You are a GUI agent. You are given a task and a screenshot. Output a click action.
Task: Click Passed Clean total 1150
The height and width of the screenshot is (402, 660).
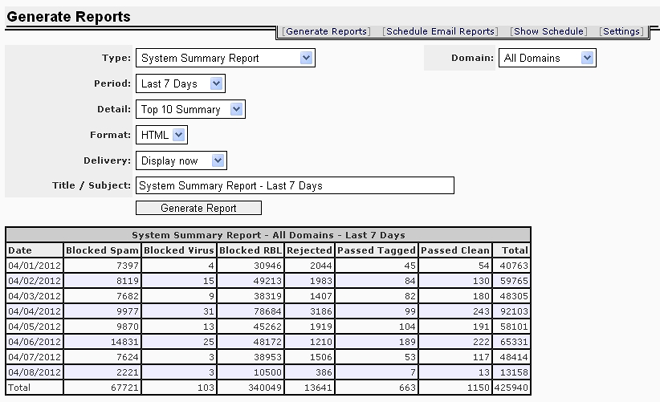tap(455, 387)
